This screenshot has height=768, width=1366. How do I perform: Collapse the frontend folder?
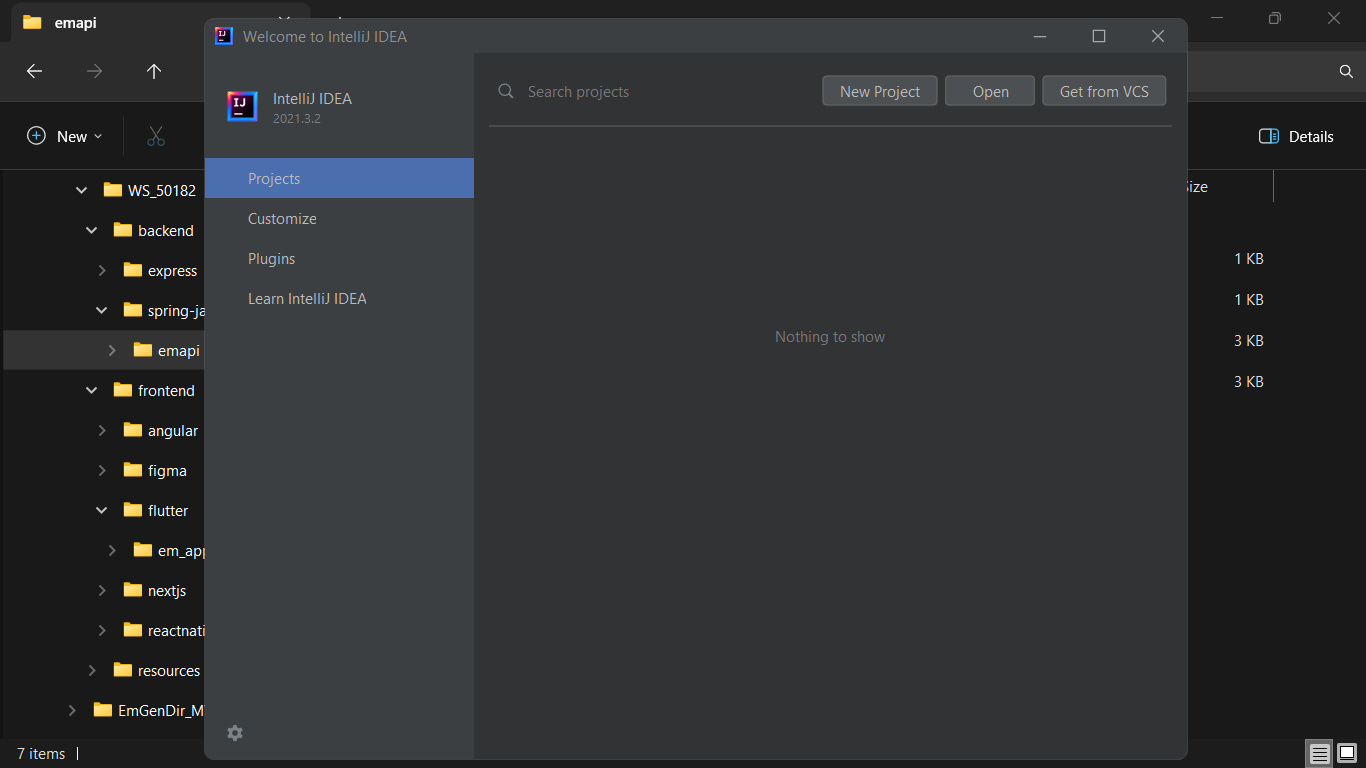tap(92, 390)
